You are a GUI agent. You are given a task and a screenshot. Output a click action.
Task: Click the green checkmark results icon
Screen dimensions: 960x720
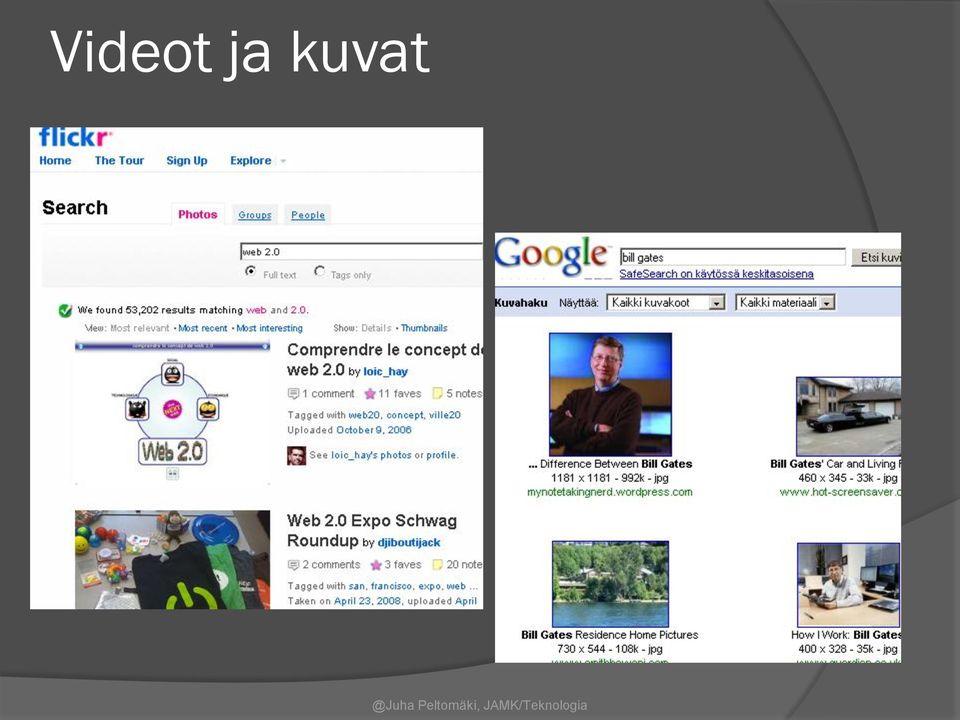pos(65,310)
